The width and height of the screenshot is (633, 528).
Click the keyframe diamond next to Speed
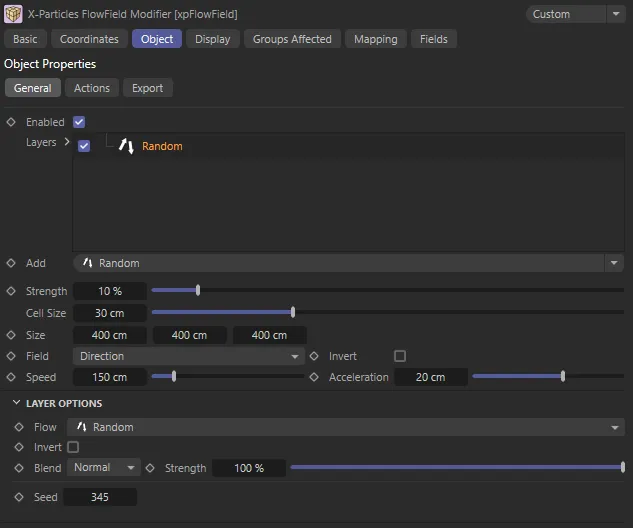click(x=11, y=377)
